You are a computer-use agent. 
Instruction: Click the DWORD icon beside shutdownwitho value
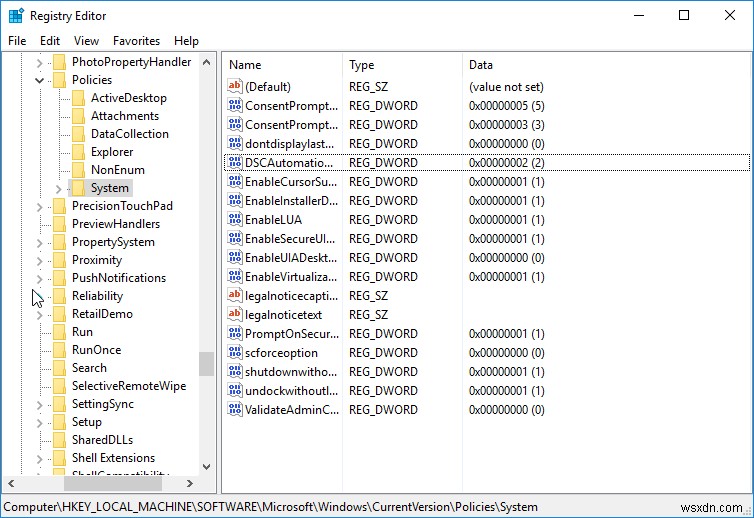click(235, 371)
